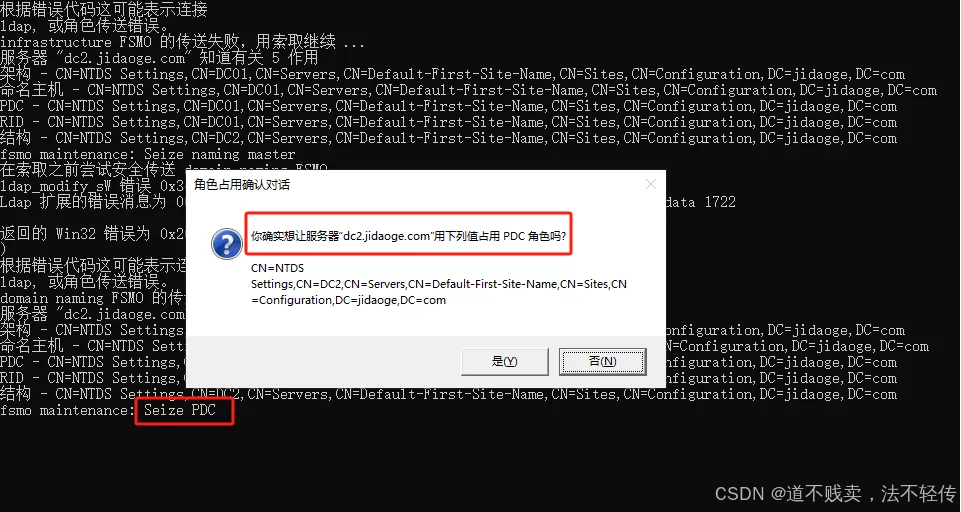Confirm the PDC seizure with 是(Y)
Viewport: 961px width, 512px height.
(504, 362)
